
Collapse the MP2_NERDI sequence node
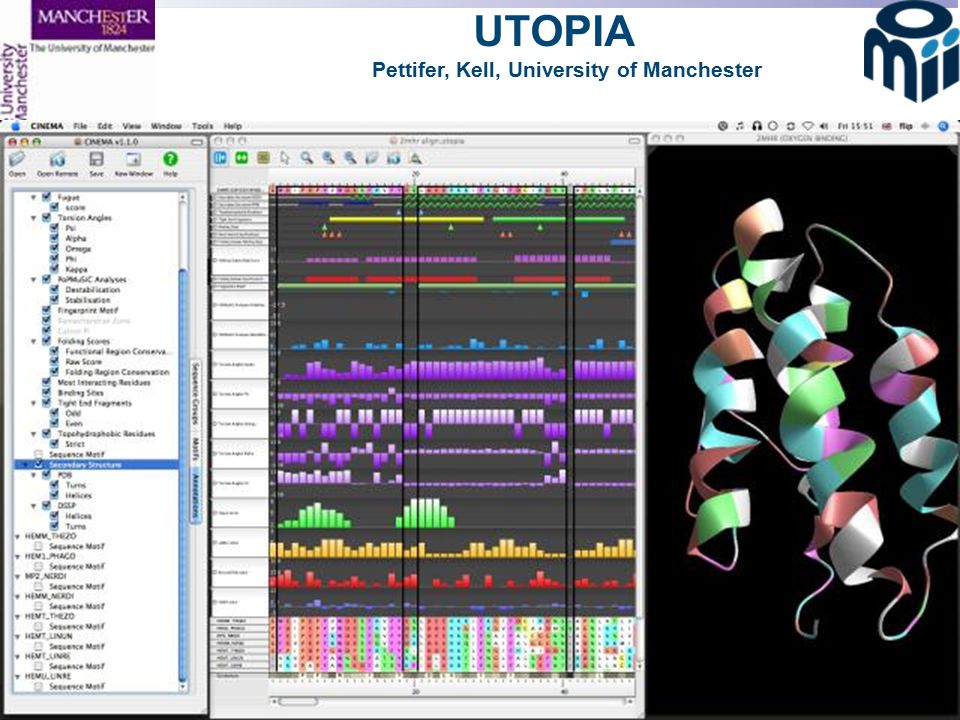pyautogui.click(x=18, y=577)
